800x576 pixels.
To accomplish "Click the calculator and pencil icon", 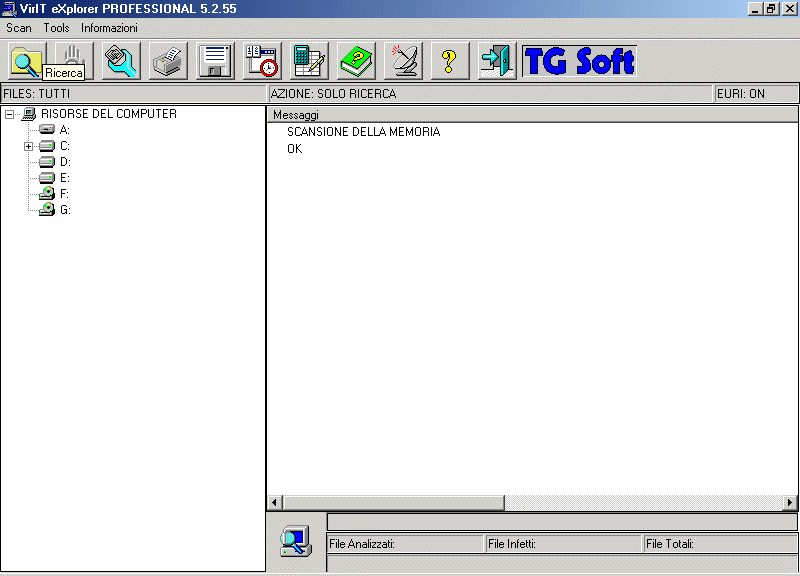I will 309,61.
